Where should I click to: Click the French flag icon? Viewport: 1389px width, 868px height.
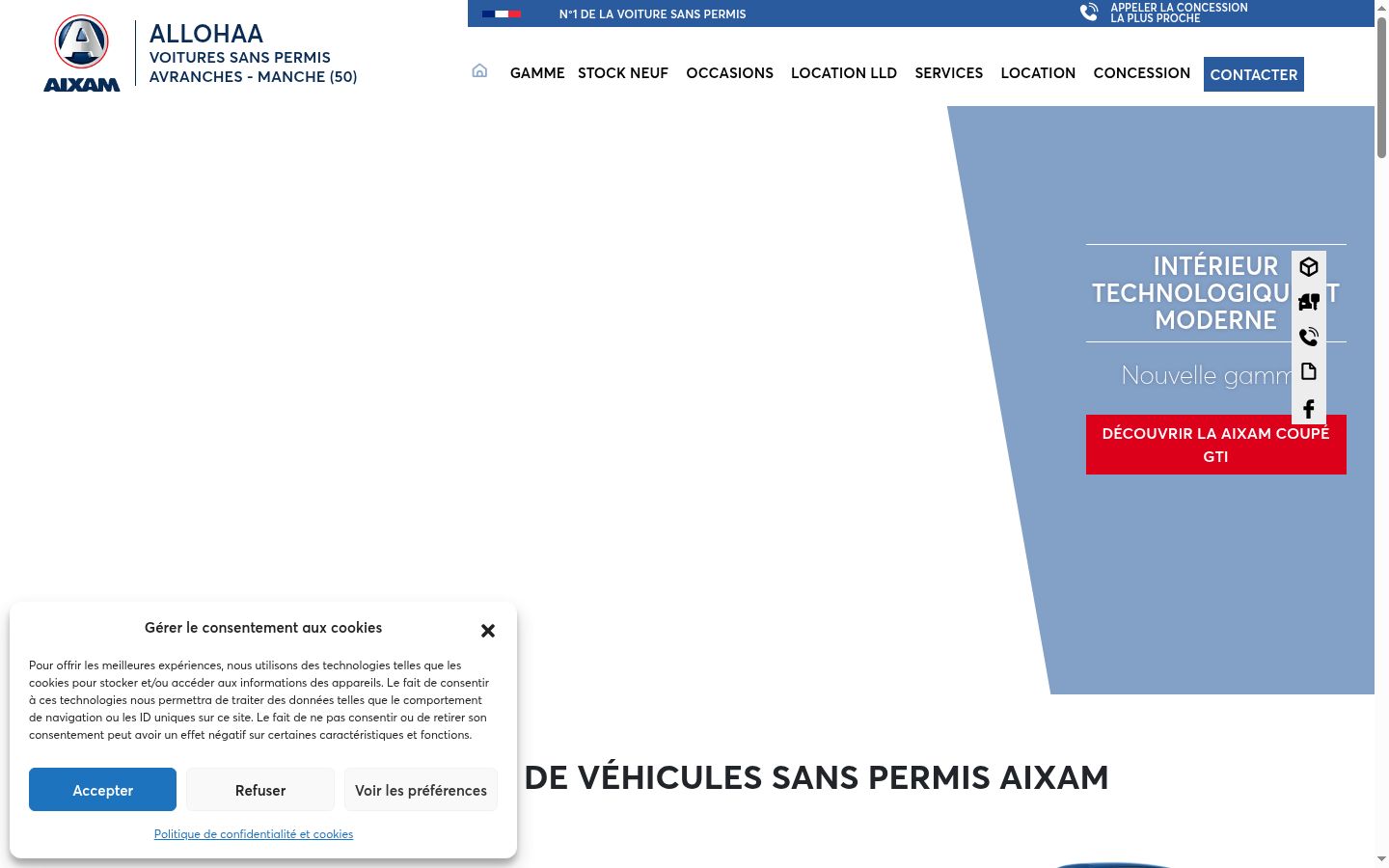[x=502, y=14]
